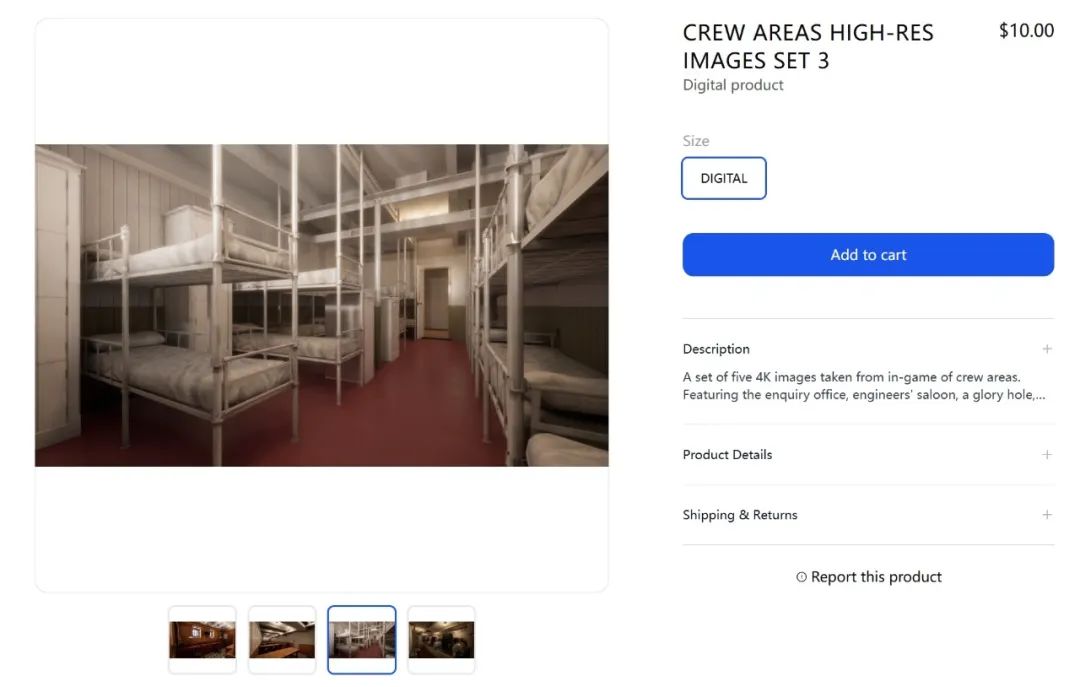The image size is (1080, 687).
Task: Click the Digital product subtitle
Action: pos(733,85)
